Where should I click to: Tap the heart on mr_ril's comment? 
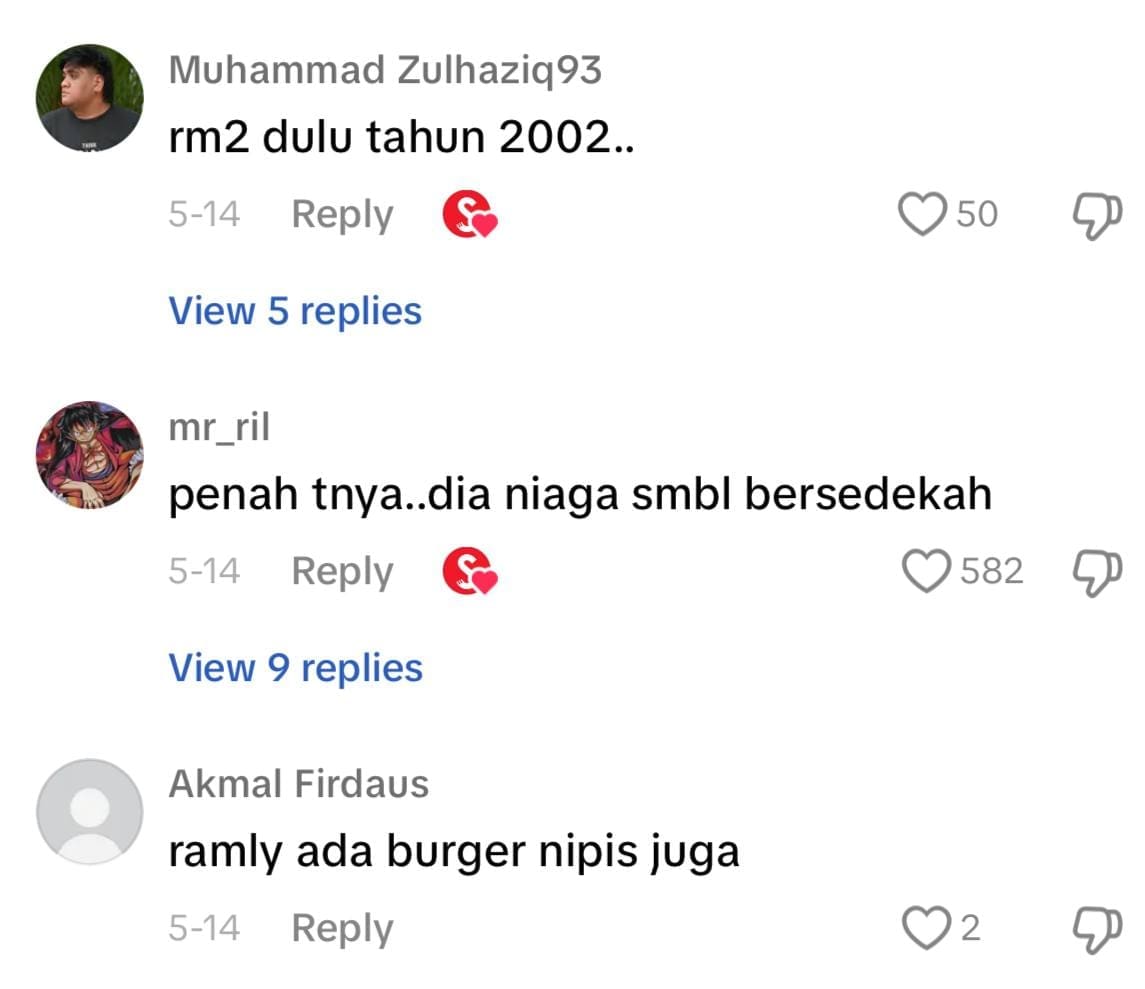click(x=926, y=570)
